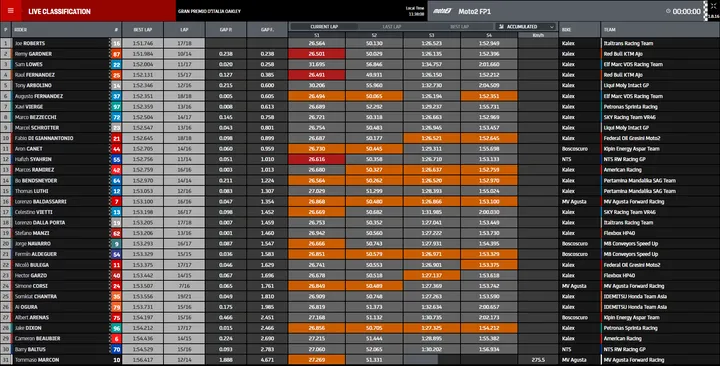Click NTS bike label in Syahrin's row
The width and height of the screenshot is (720, 366).
567,159
